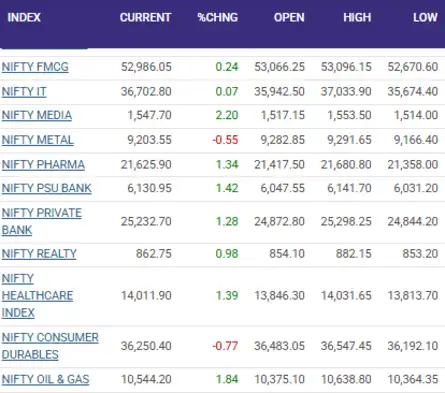Select the 1.84 change for OIL & GAS
445x393 pixels.
pos(227,379)
